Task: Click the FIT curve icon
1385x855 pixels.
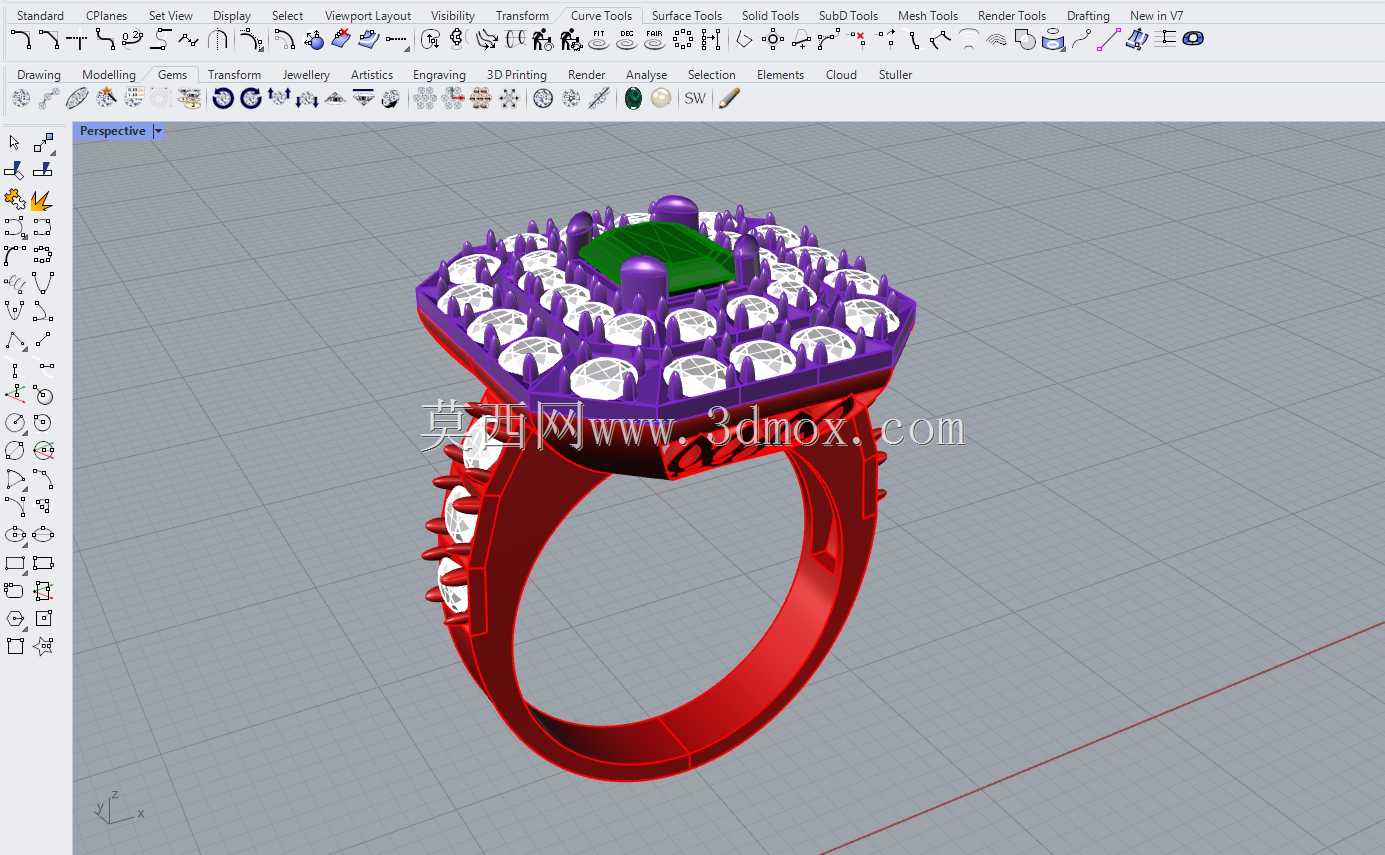Action: [x=599, y=40]
